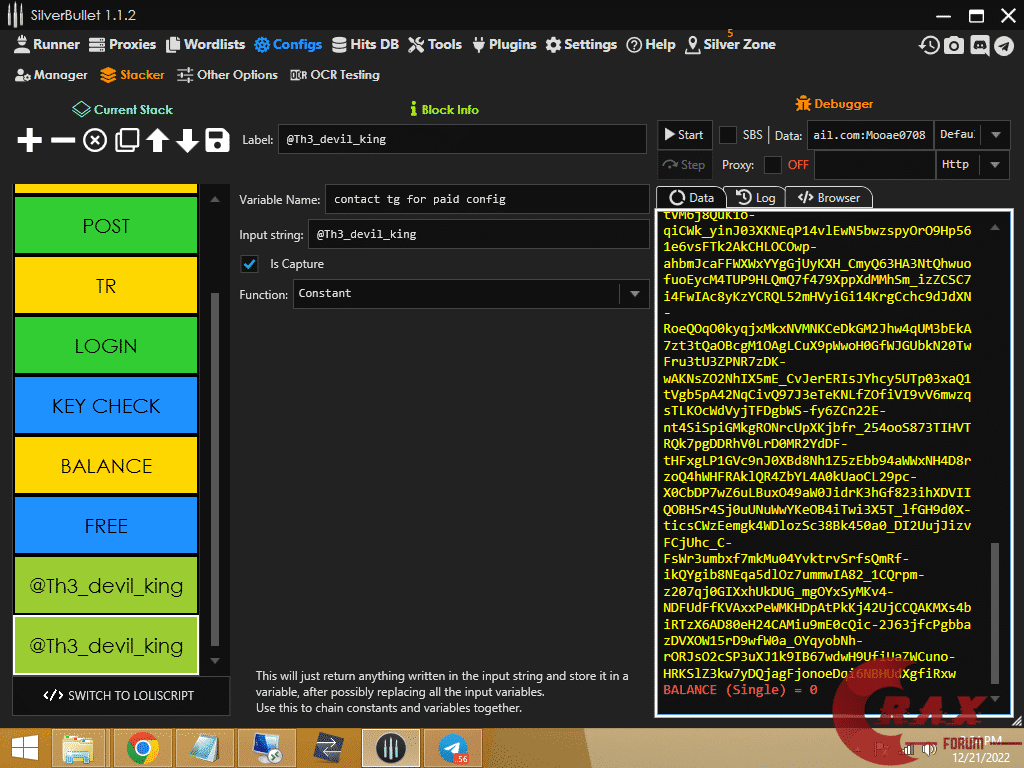Click the debugger Start button
The image size is (1024, 768).
(x=684, y=135)
